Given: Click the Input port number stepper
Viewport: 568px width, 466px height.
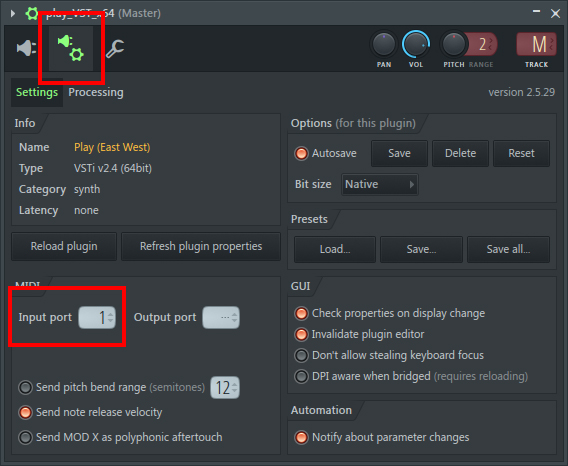Looking at the screenshot, I should [97, 317].
